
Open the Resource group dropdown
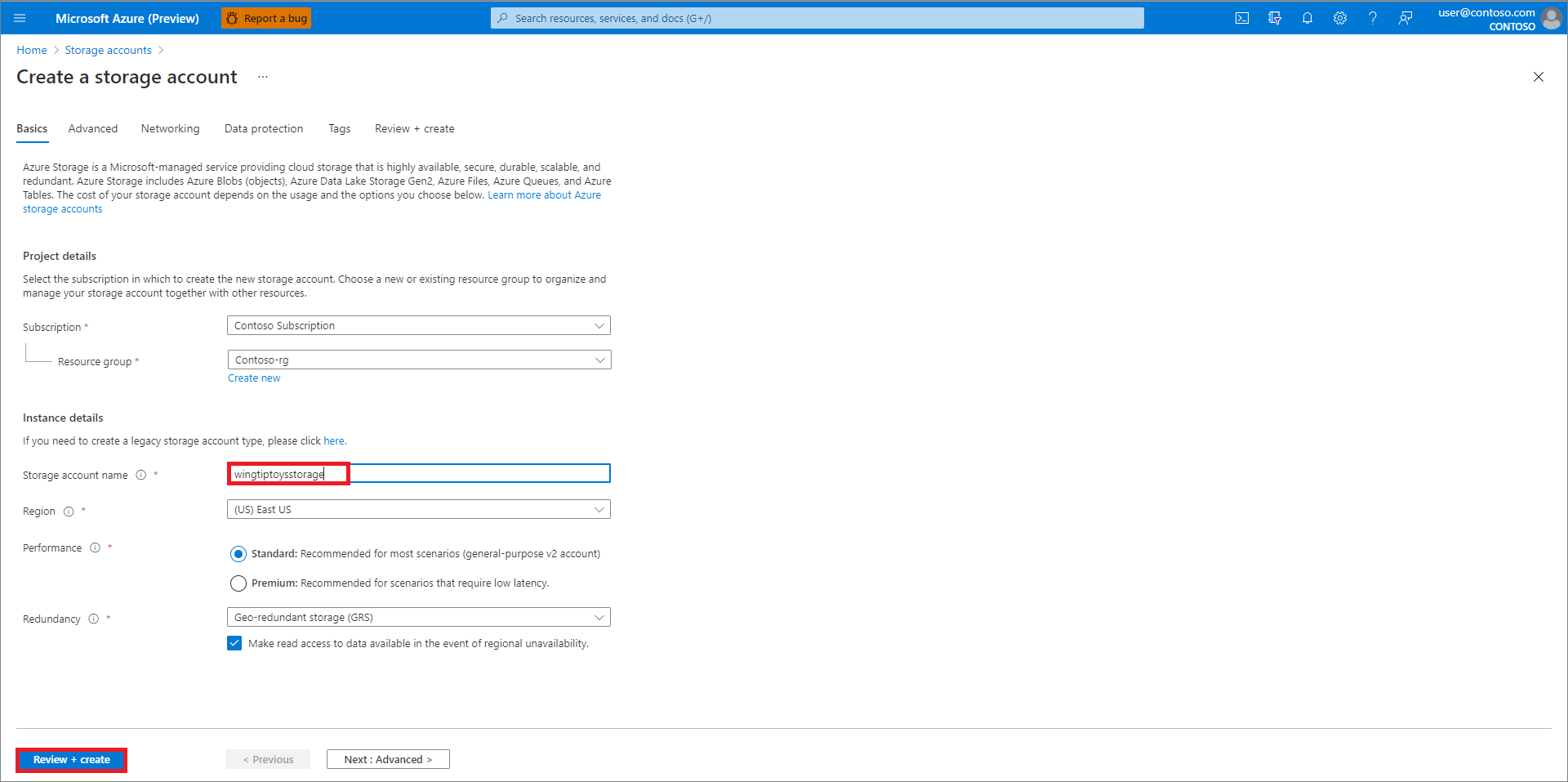click(418, 360)
